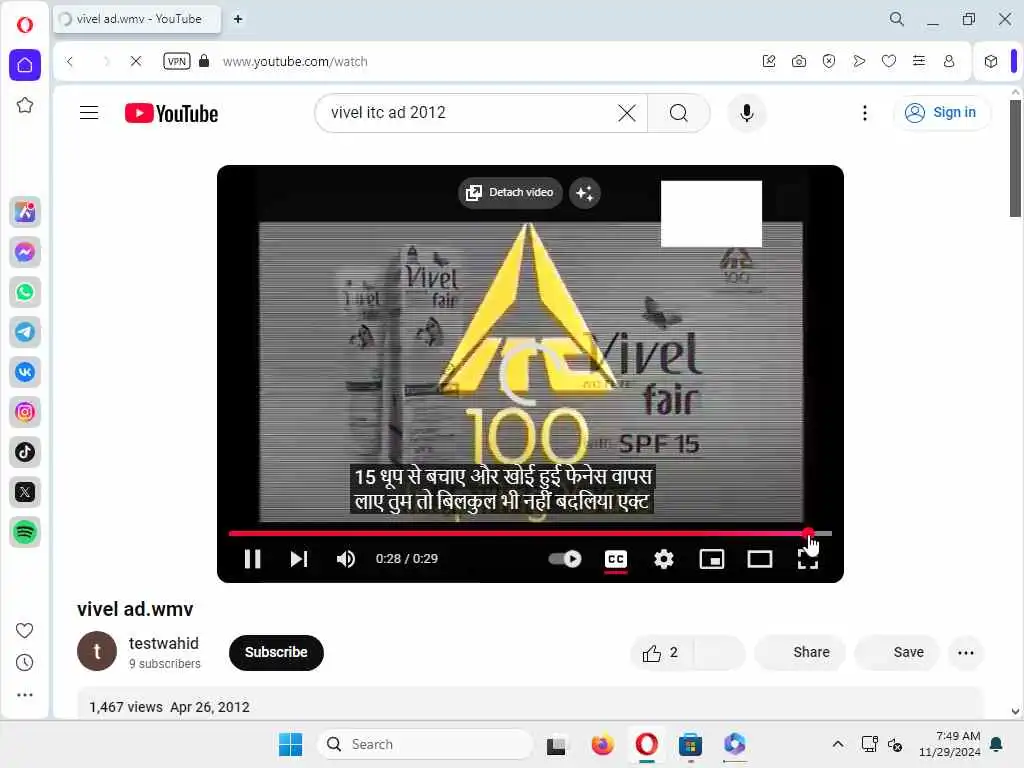The image size is (1024, 768).
Task: Open TikTok from the sidebar
Action: [25, 452]
